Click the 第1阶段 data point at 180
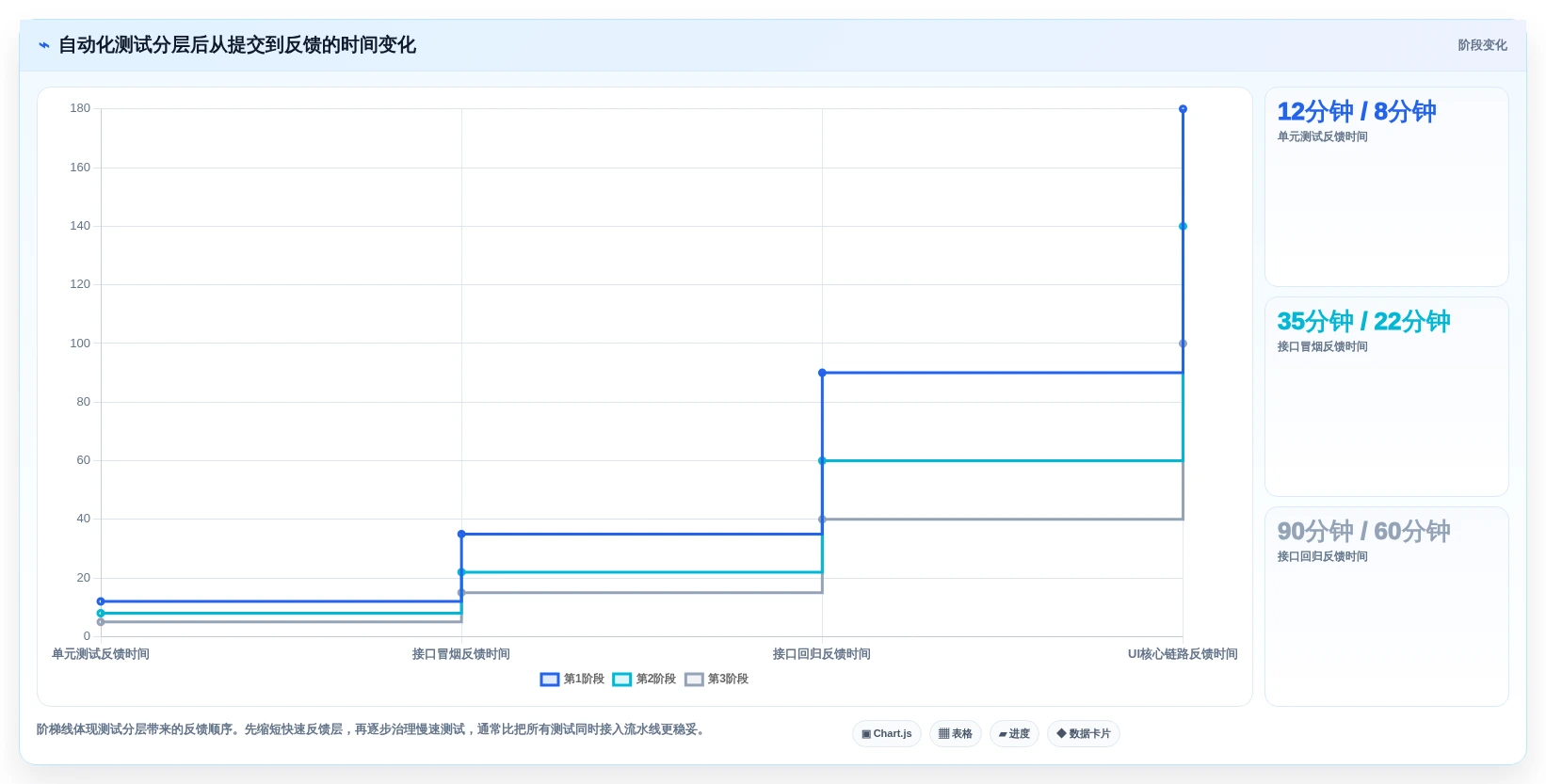1546x784 pixels. pos(1184,109)
